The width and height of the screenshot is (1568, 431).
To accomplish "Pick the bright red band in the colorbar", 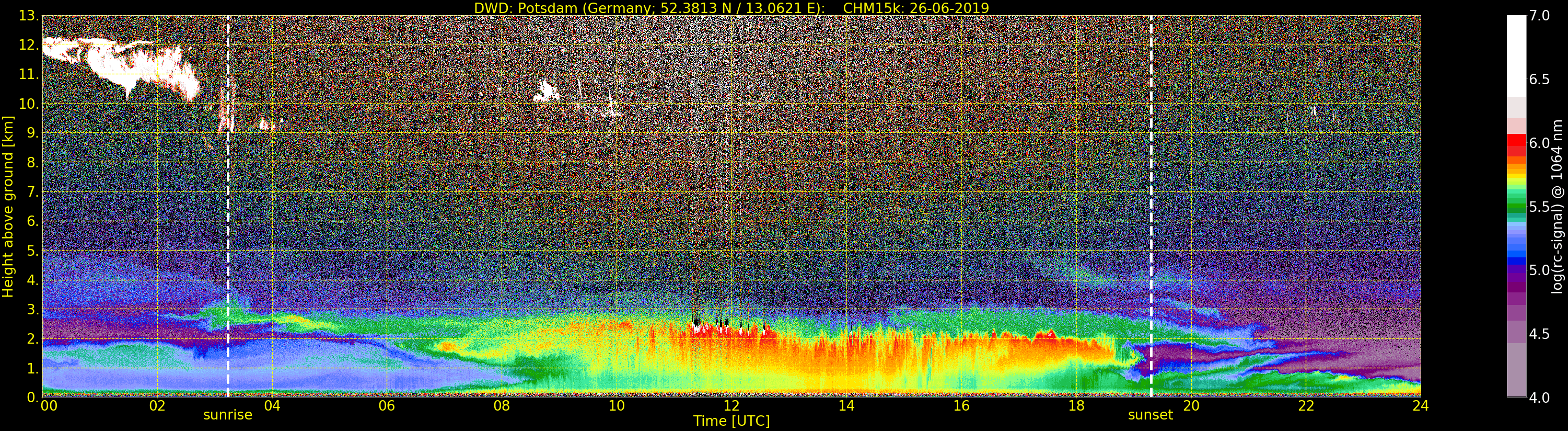I will (x=1516, y=140).
